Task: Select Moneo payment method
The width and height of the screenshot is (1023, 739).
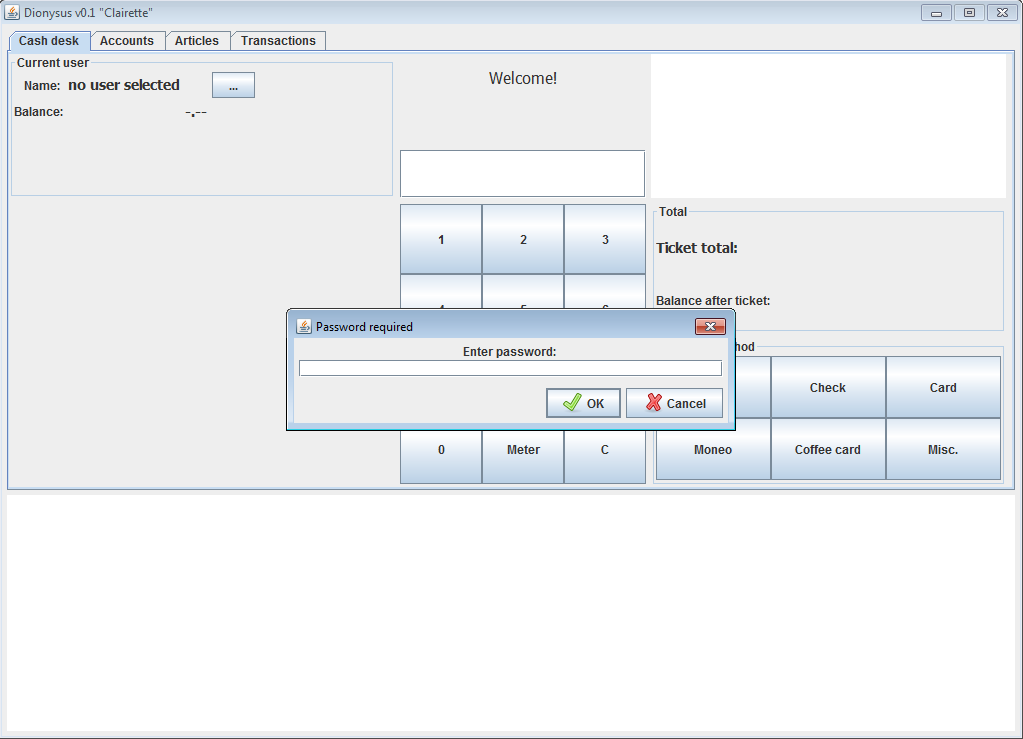Action: point(713,449)
